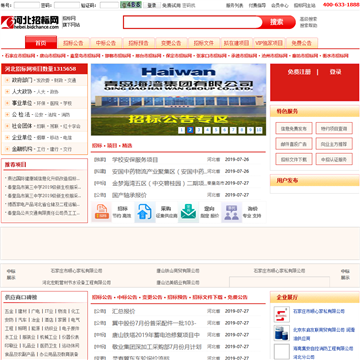Image resolution: width=360 pixels, height=360 pixels.
Task: Open the 政府部门 category link
Action: [x=22, y=80]
